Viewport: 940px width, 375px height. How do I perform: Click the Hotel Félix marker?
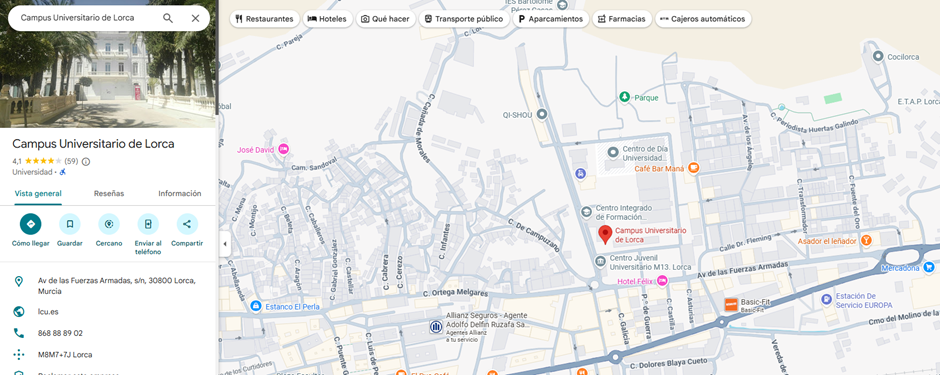pos(662,280)
